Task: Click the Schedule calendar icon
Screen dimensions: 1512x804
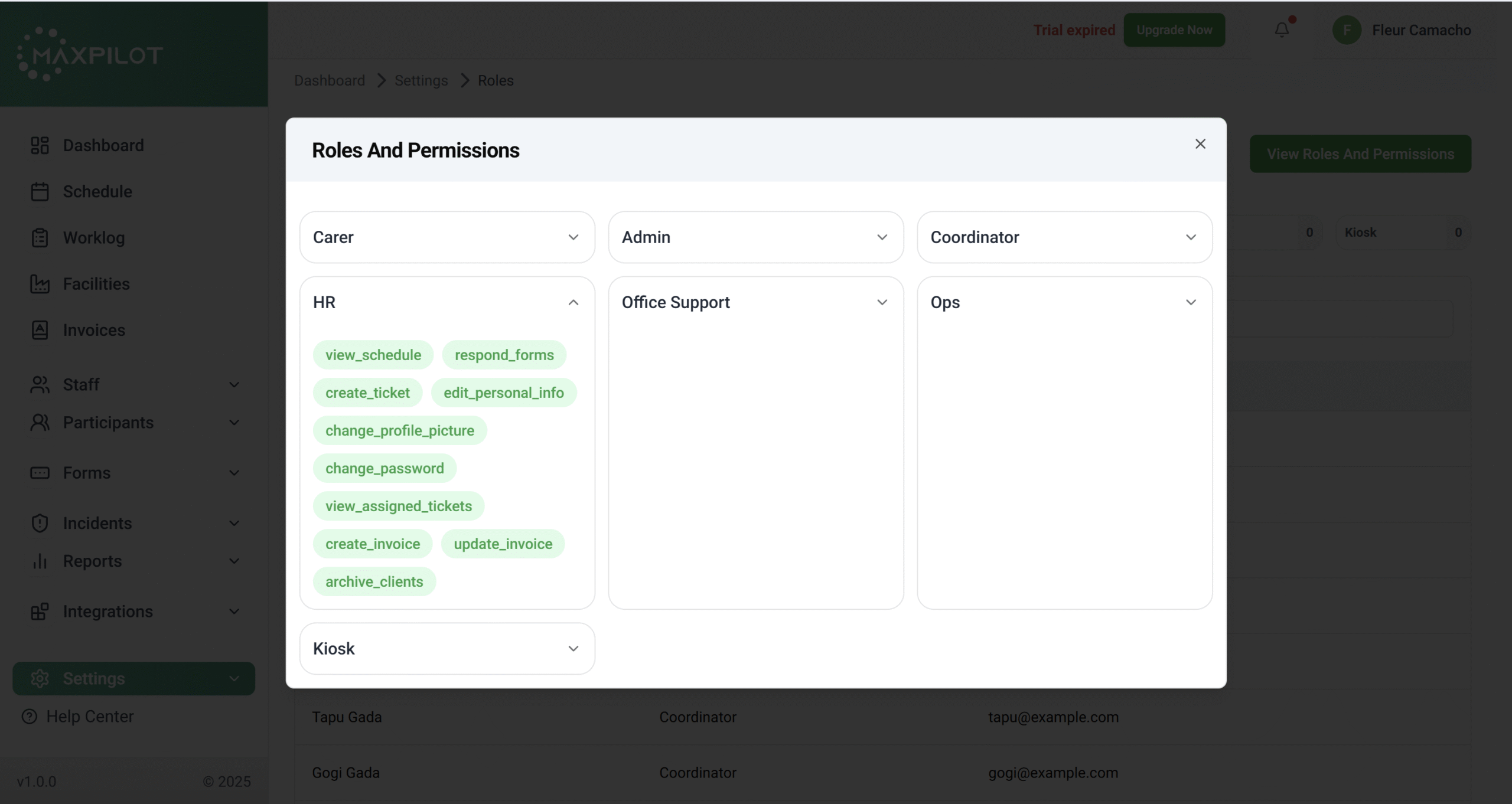Action: pyautogui.click(x=40, y=192)
